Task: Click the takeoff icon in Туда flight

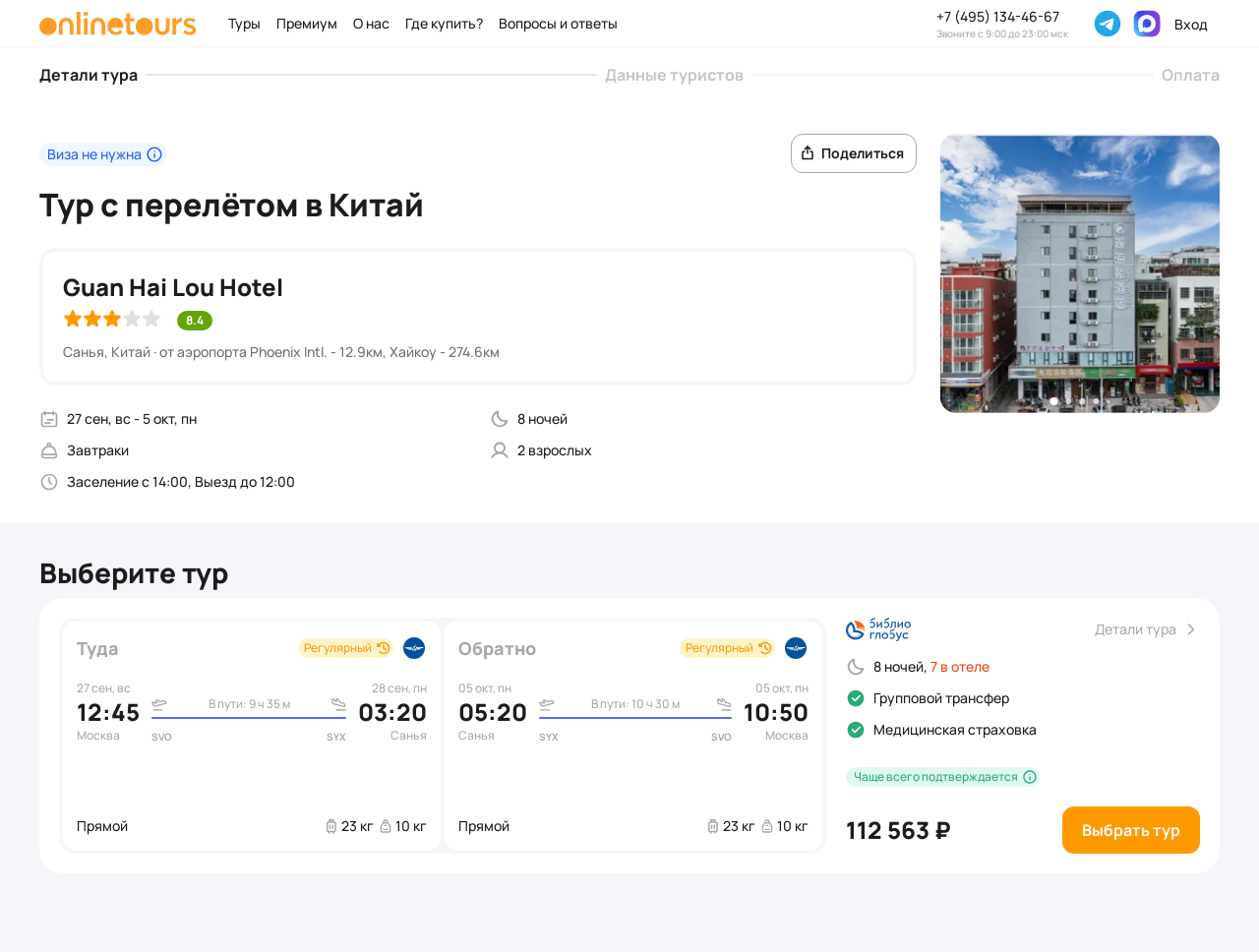Action: (x=159, y=704)
